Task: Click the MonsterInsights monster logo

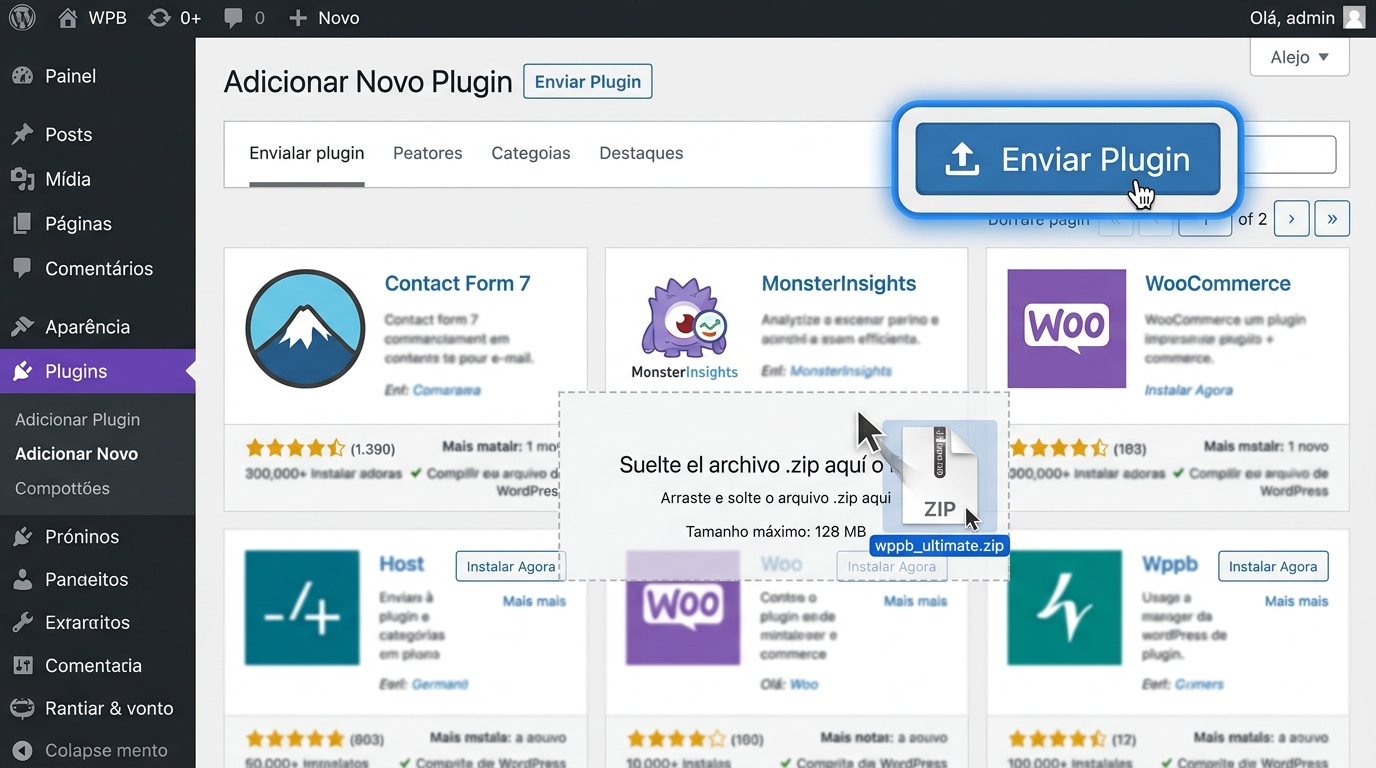Action: click(x=685, y=317)
